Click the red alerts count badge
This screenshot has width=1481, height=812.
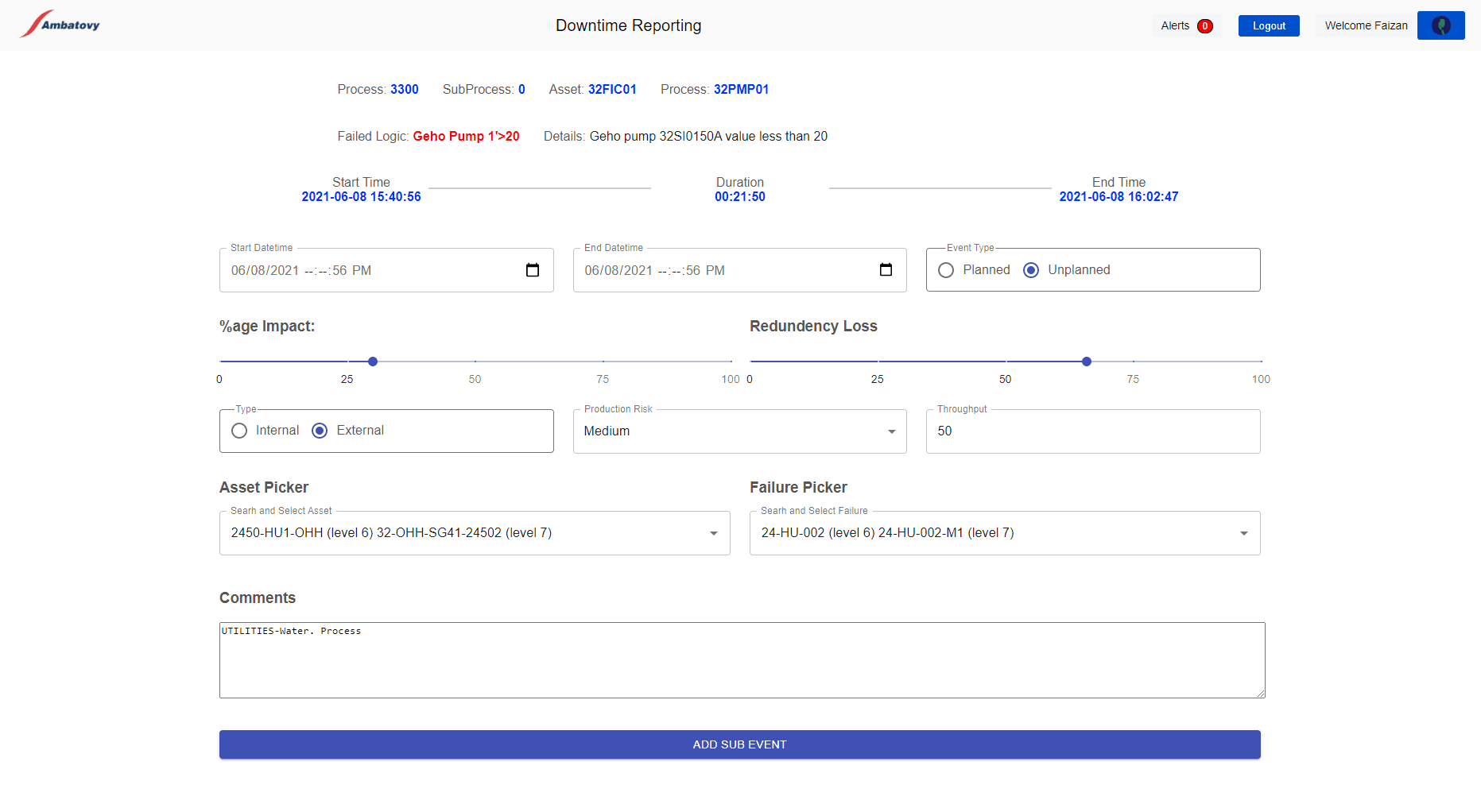pos(1205,26)
